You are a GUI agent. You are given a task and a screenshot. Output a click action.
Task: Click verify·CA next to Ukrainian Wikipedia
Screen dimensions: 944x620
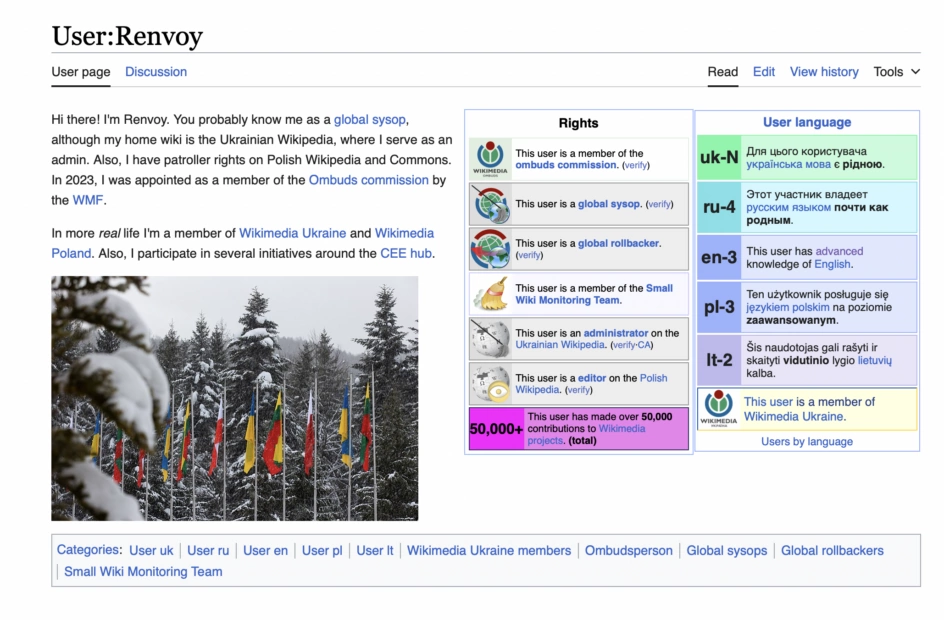point(632,346)
